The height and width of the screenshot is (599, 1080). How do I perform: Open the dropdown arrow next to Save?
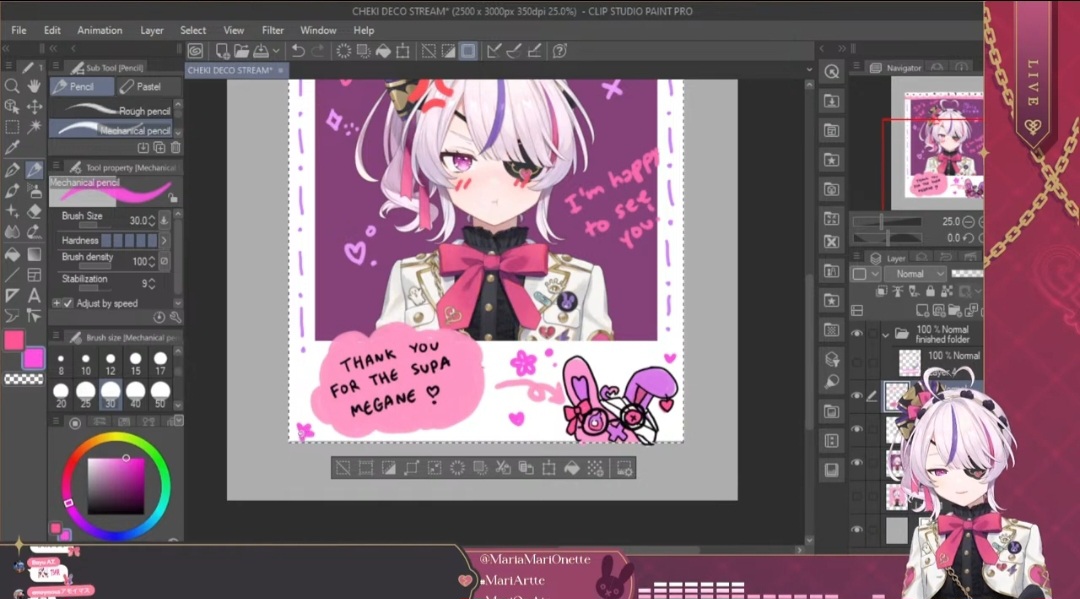(274, 51)
